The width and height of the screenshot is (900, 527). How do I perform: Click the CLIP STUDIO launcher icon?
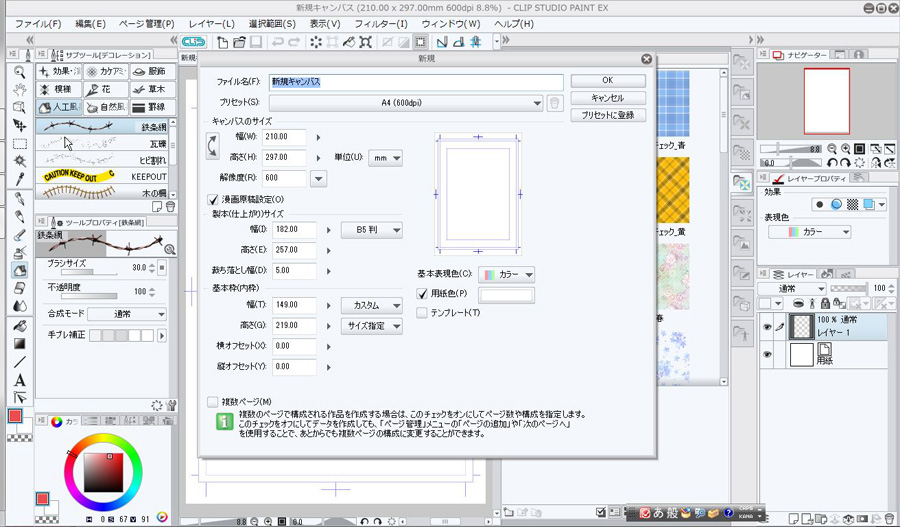[x=194, y=42]
